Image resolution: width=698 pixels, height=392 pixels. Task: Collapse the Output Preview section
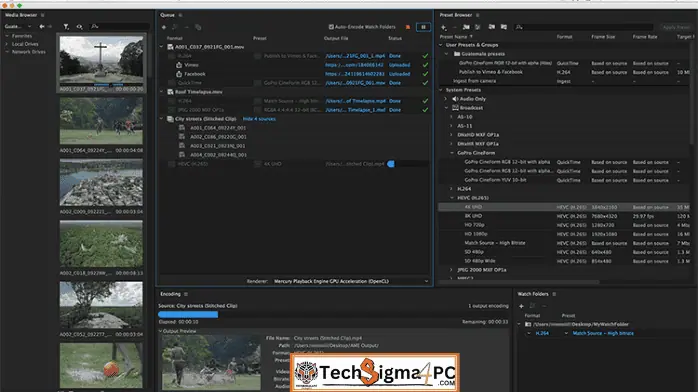pyautogui.click(x=161, y=331)
